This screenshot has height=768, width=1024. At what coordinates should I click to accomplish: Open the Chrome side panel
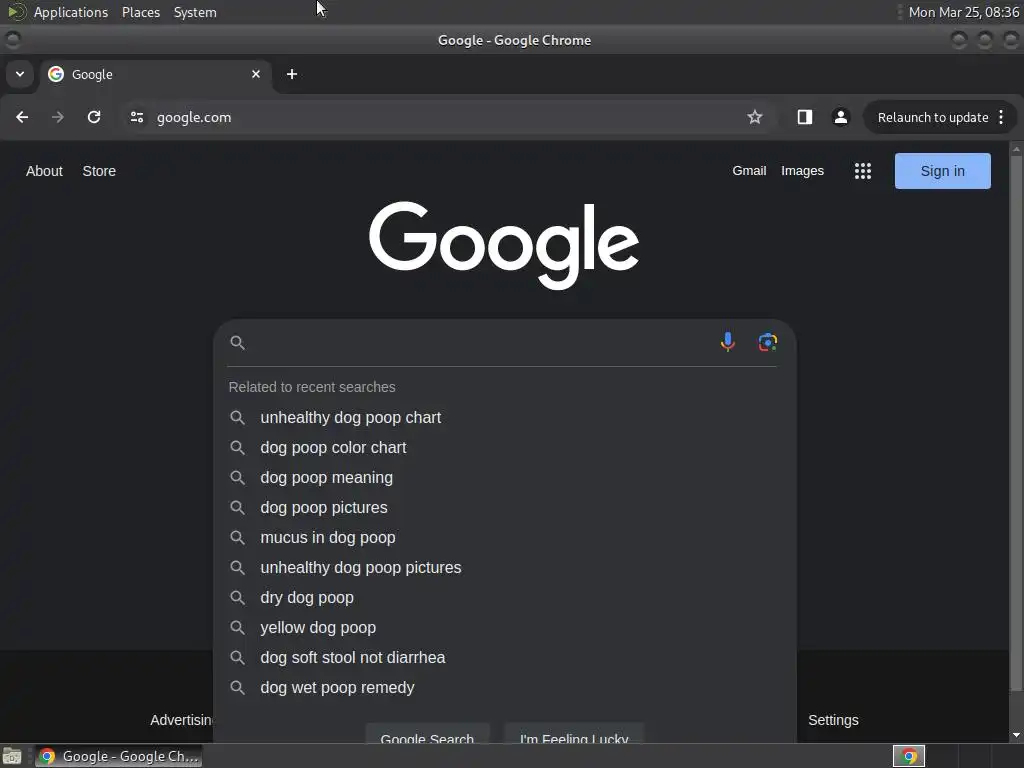(805, 117)
